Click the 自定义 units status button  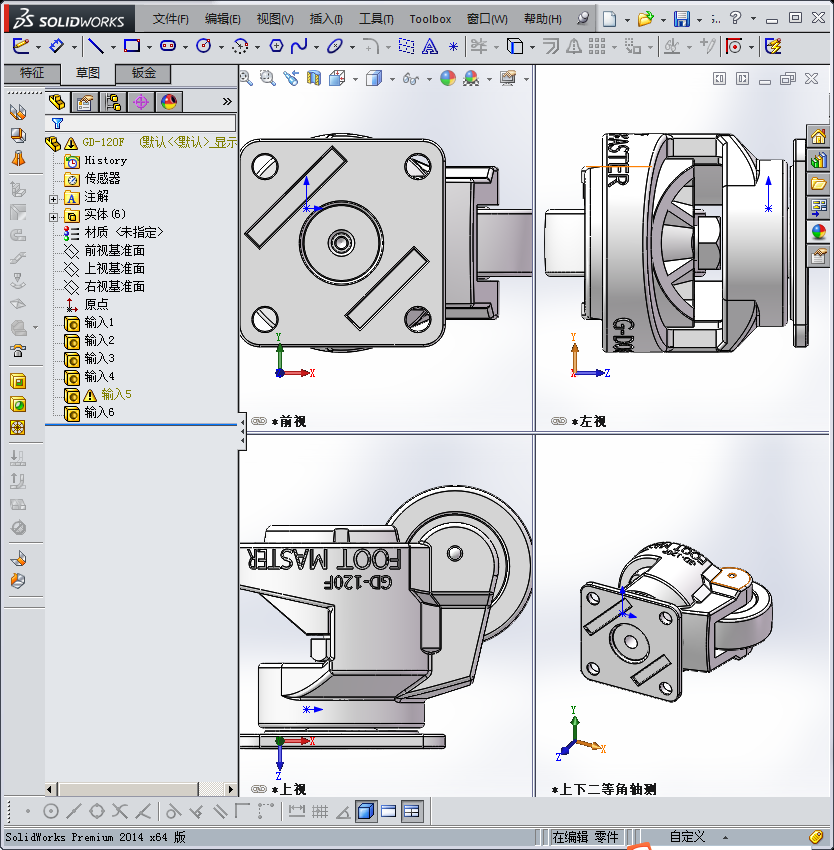pyautogui.click(x=687, y=837)
